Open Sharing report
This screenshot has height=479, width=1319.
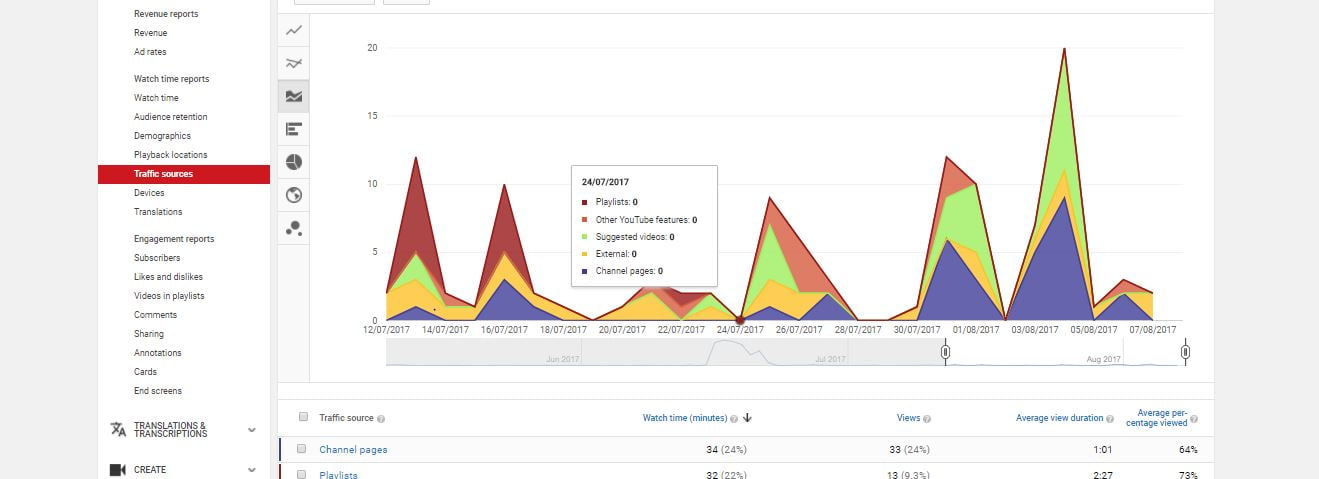(149, 334)
